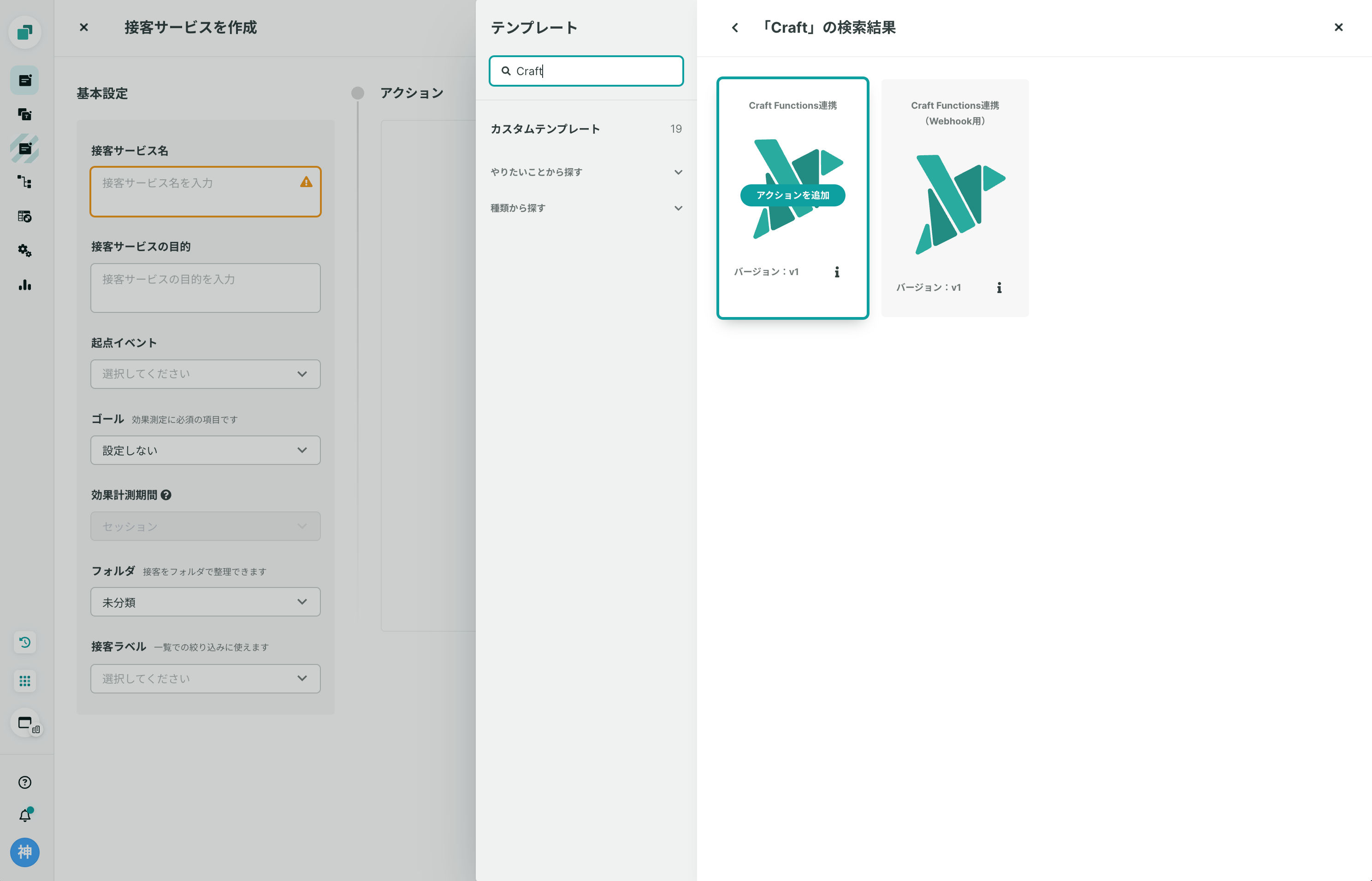Click the バージョン：v1 text on Webhook card

point(928,287)
